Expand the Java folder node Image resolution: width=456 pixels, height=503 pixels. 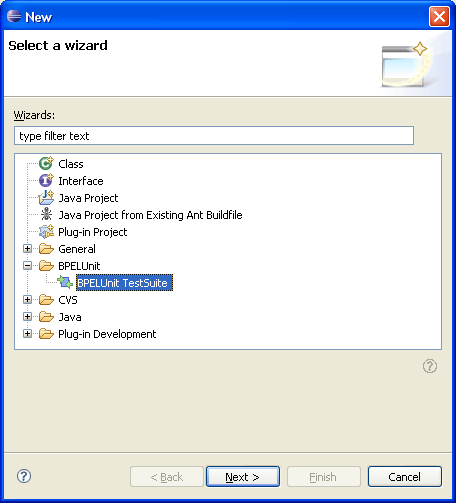coord(28,316)
